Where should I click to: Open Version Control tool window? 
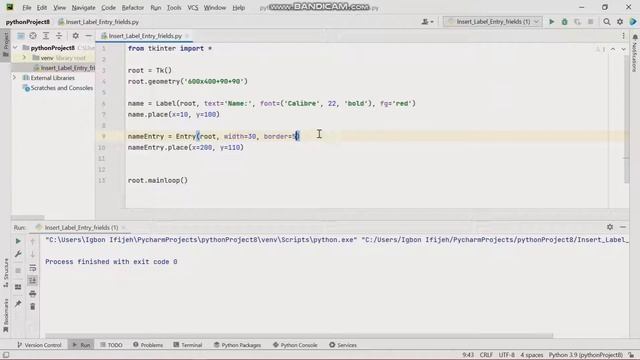[x=39, y=345]
